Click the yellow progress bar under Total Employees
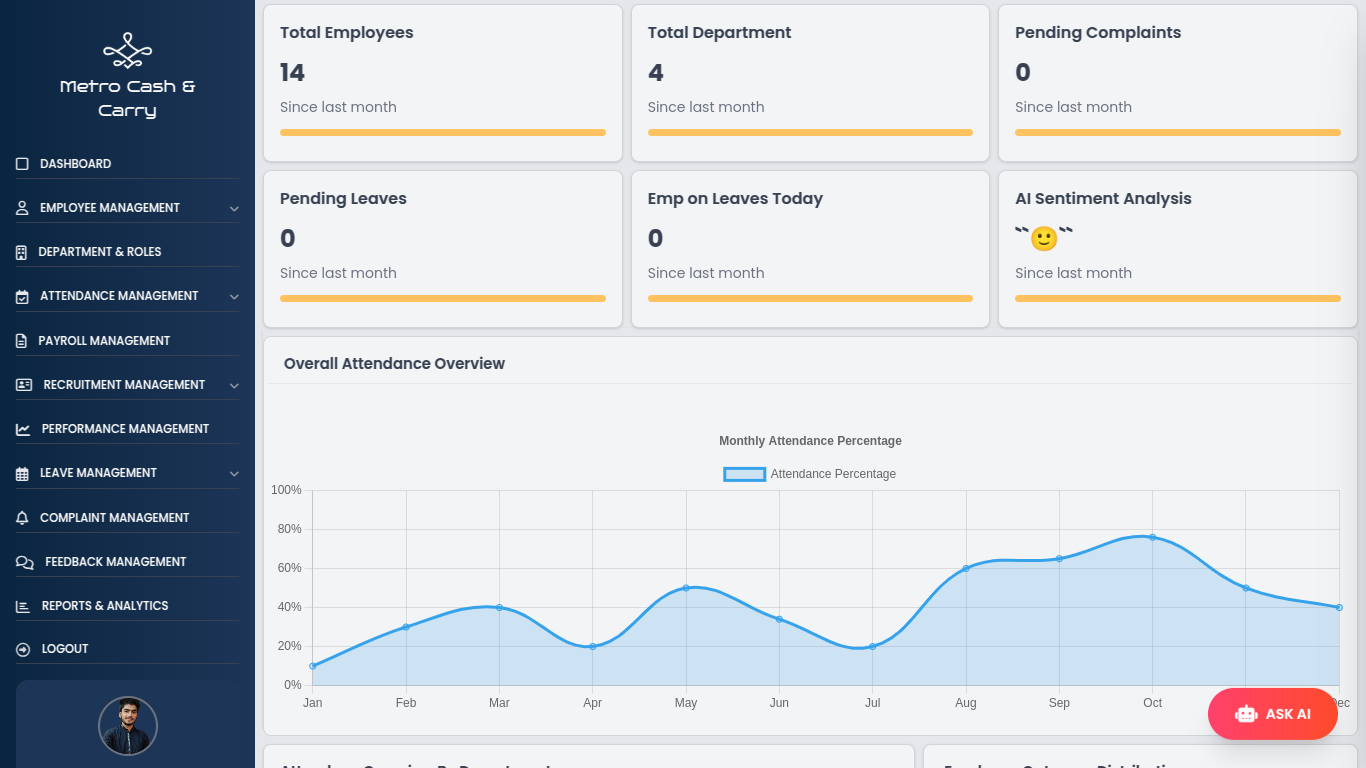 (x=442, y=132)
